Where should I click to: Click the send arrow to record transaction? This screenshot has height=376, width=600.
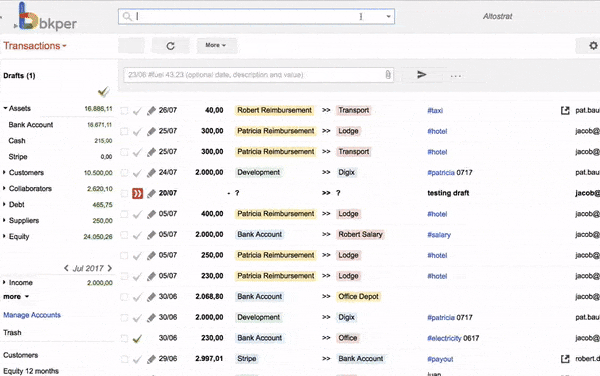coord(422,75)
